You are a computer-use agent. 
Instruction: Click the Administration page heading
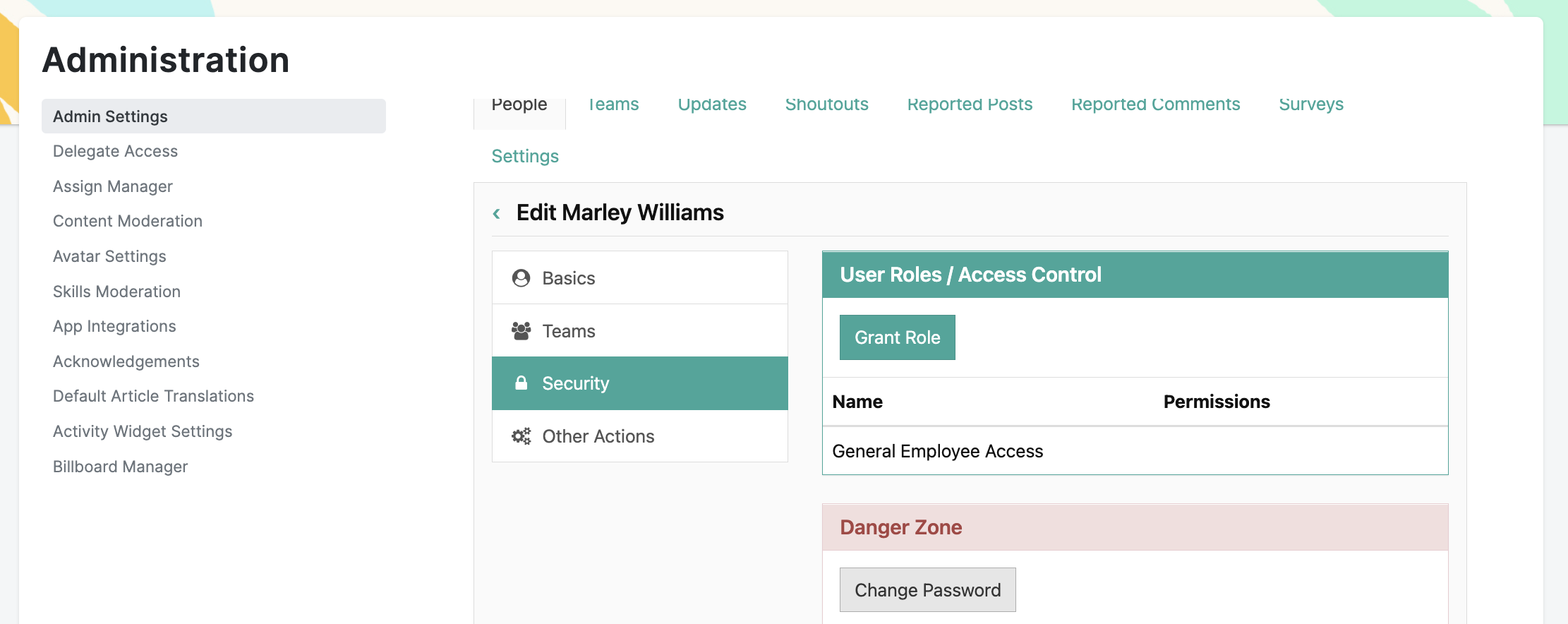coord(166,60)
